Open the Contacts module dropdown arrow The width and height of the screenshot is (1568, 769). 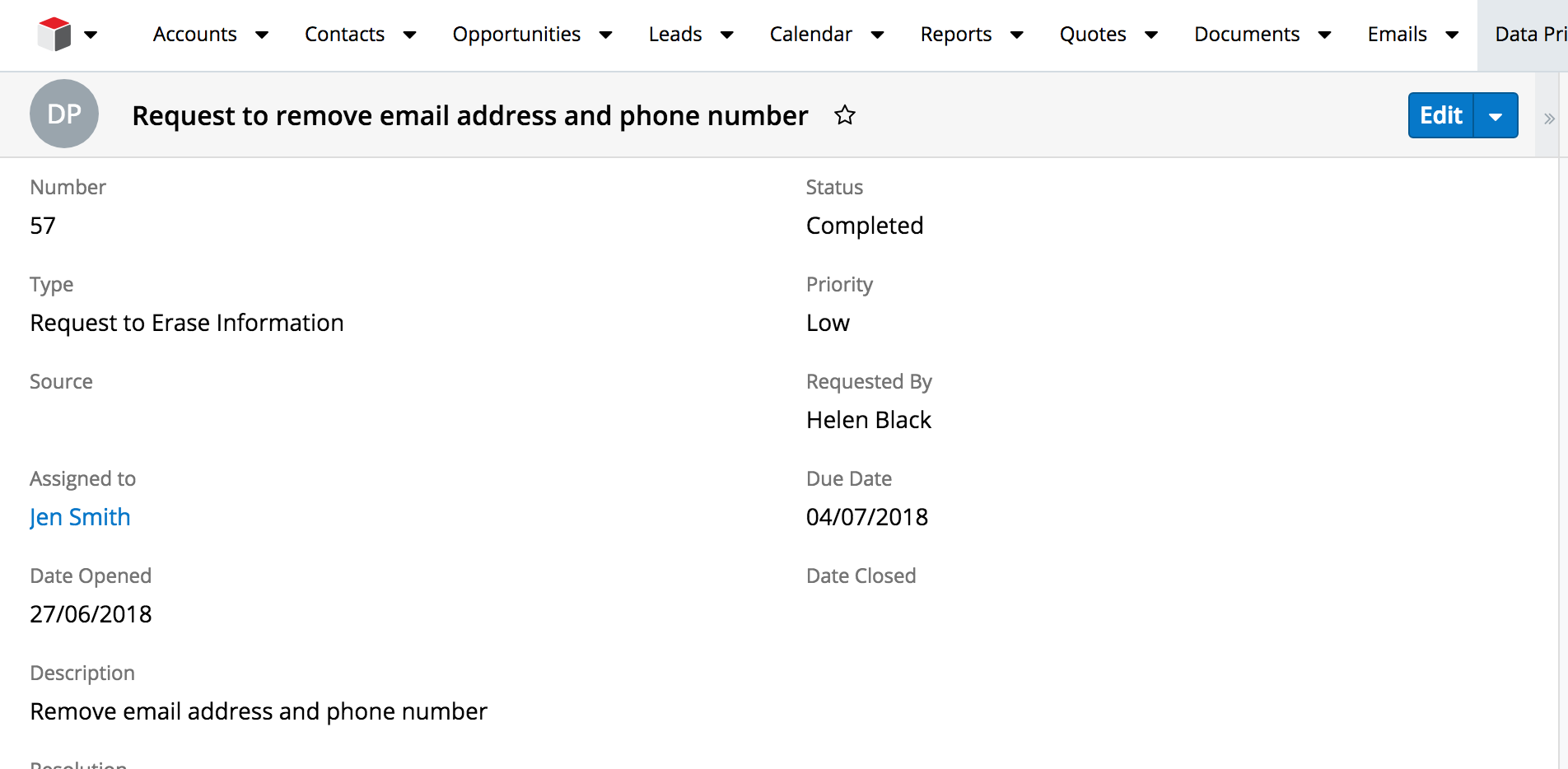pyautogui.click(x=409, y=35)
